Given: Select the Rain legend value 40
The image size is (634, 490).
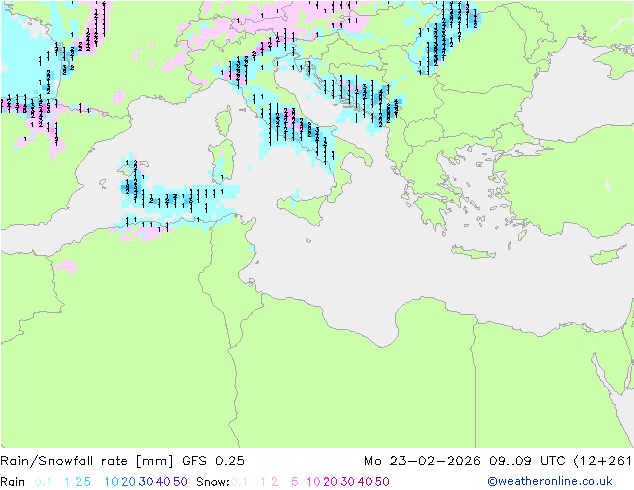Looking at the screenshot, I should point(163,482).
